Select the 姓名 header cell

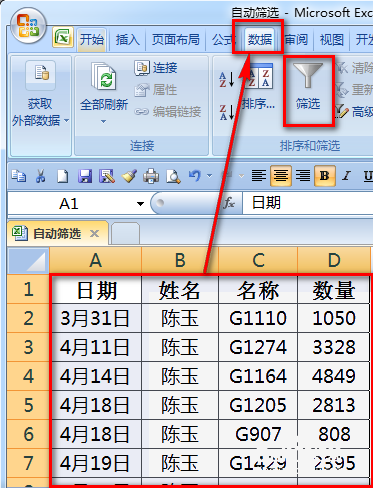(180, 290)
